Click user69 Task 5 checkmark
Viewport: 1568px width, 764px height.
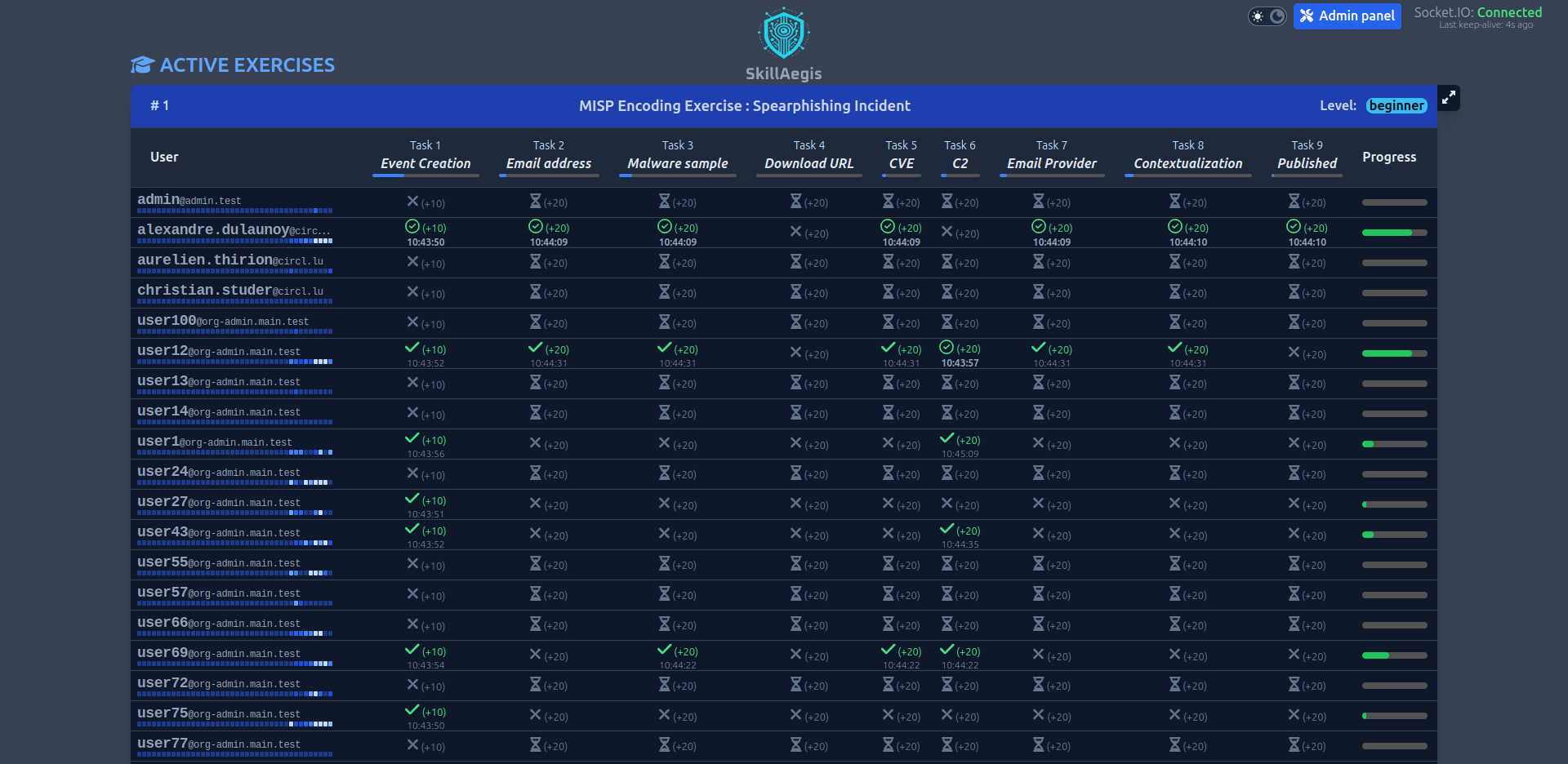pos(889,650)
